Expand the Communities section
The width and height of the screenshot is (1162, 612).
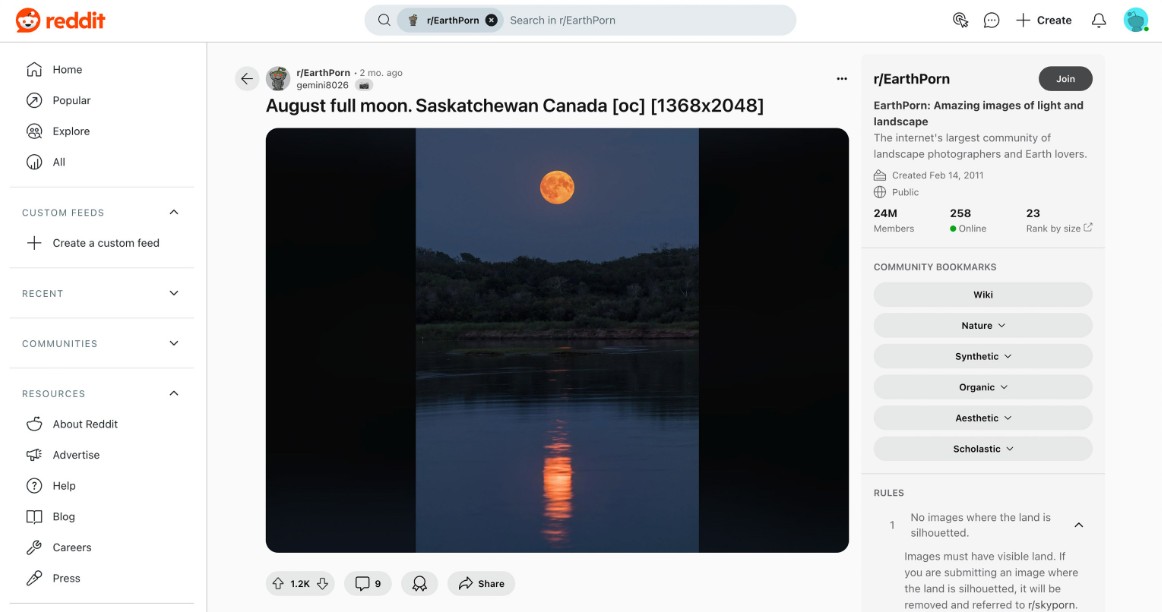pos(174,343)
